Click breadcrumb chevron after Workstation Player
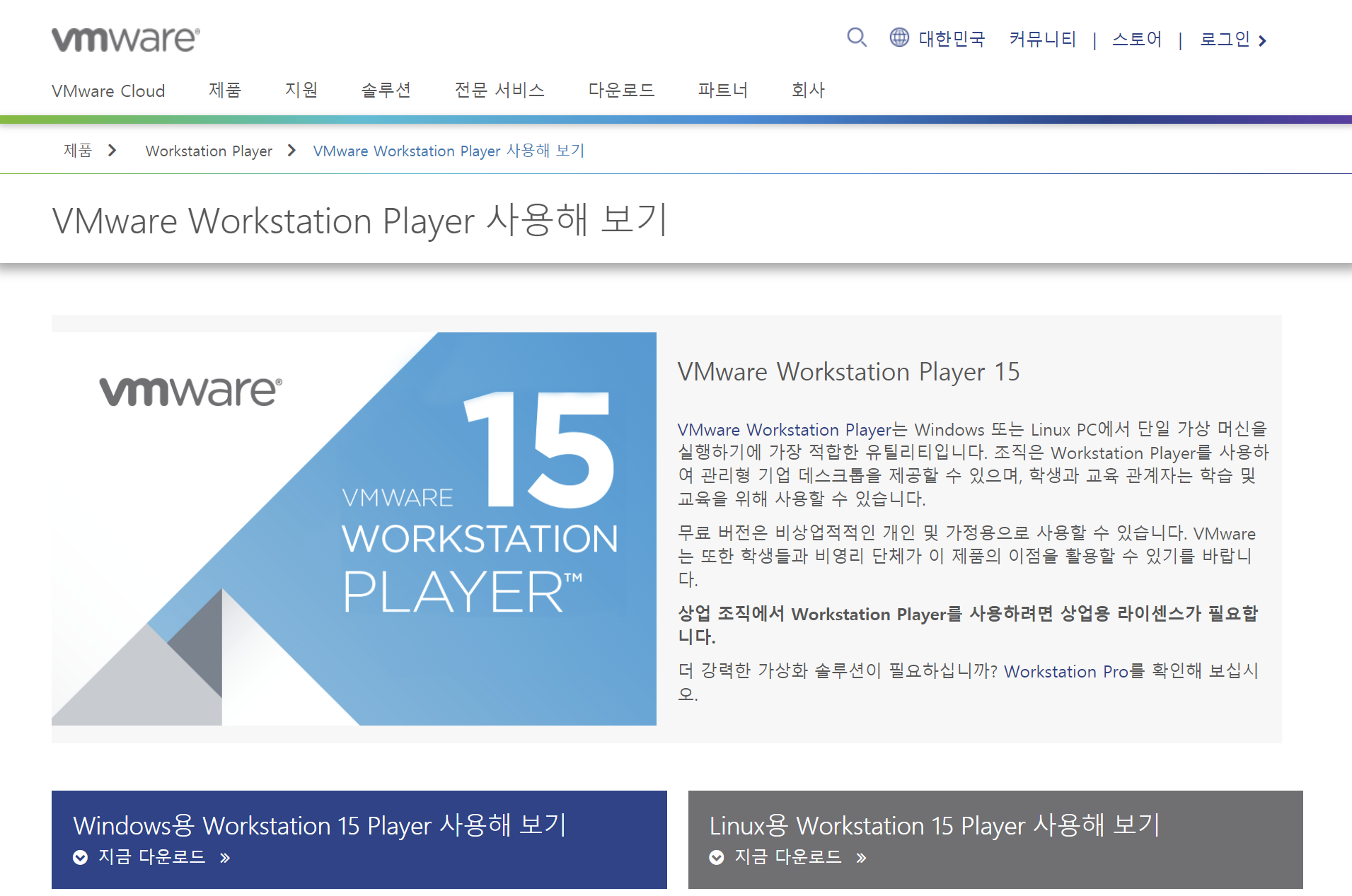Screen dimensions: 1352x896 coord(291,151)
